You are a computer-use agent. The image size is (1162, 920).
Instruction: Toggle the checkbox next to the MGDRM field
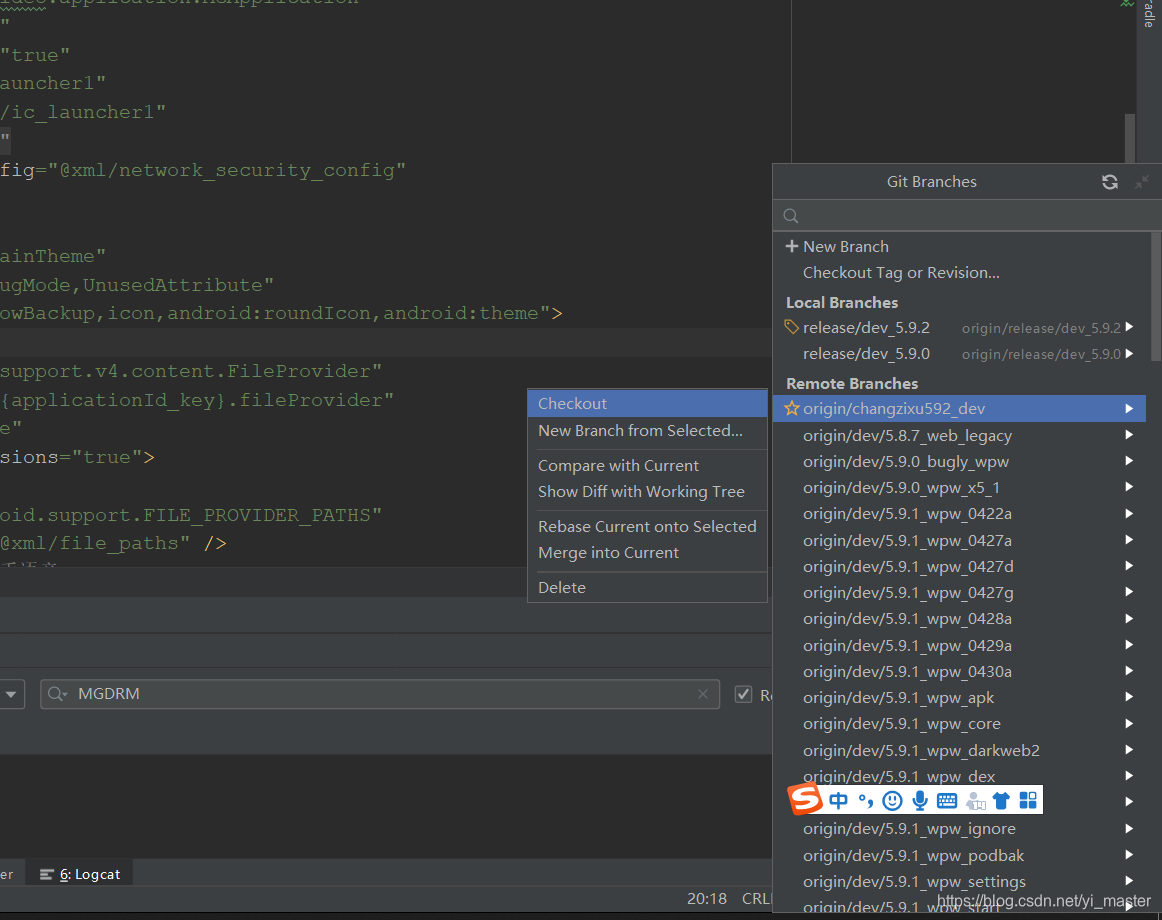click(743, 695)
